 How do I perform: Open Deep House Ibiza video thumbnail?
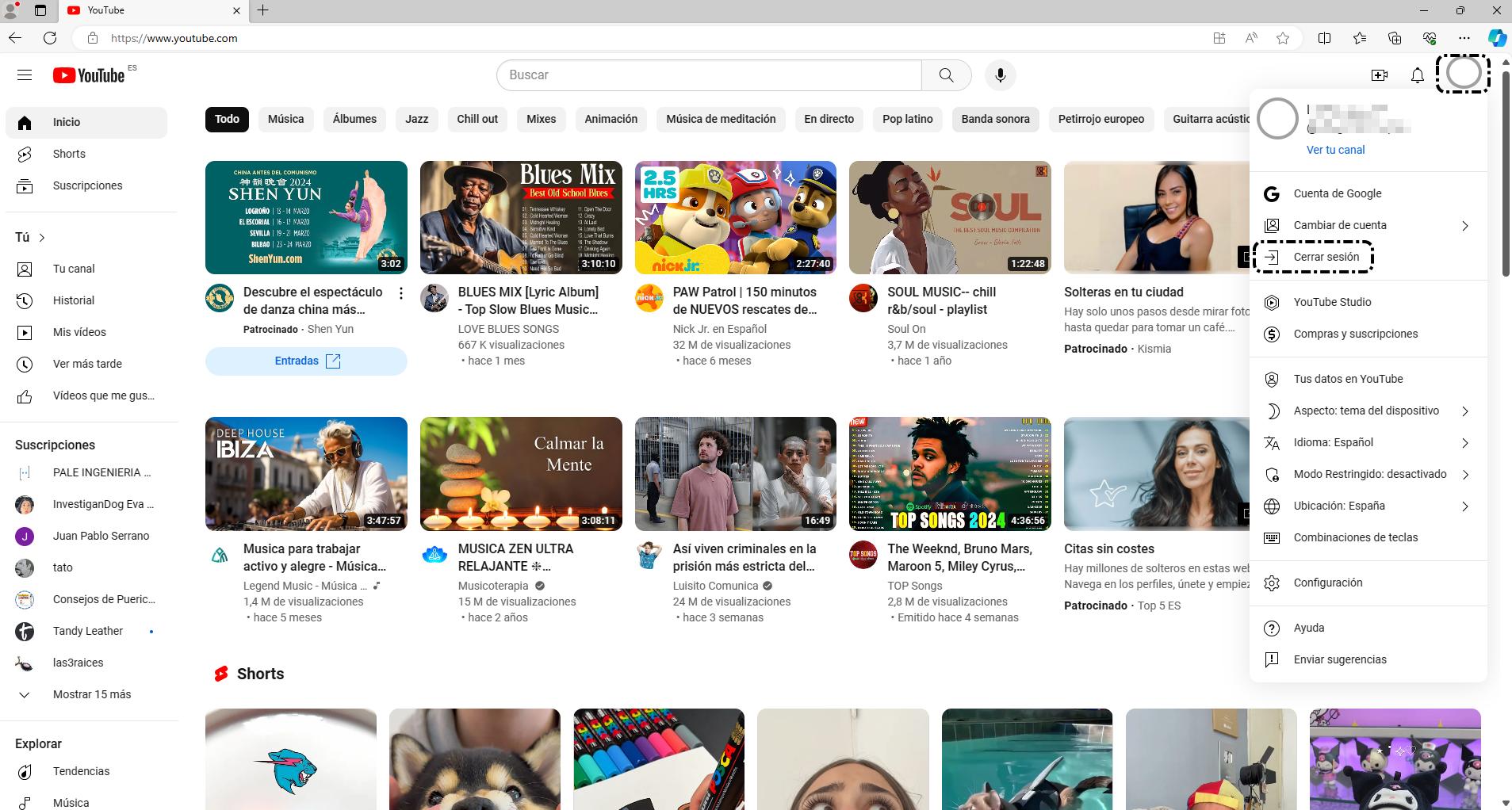tap(306, 474)
